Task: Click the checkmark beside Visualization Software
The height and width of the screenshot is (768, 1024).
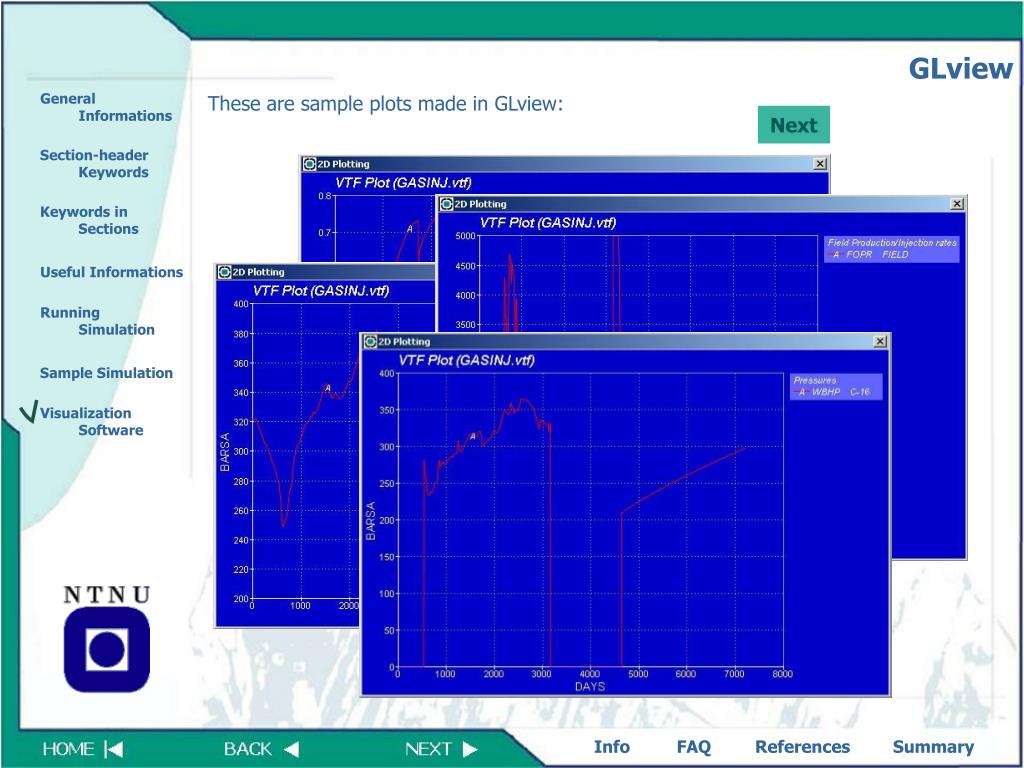Action: 28,411
